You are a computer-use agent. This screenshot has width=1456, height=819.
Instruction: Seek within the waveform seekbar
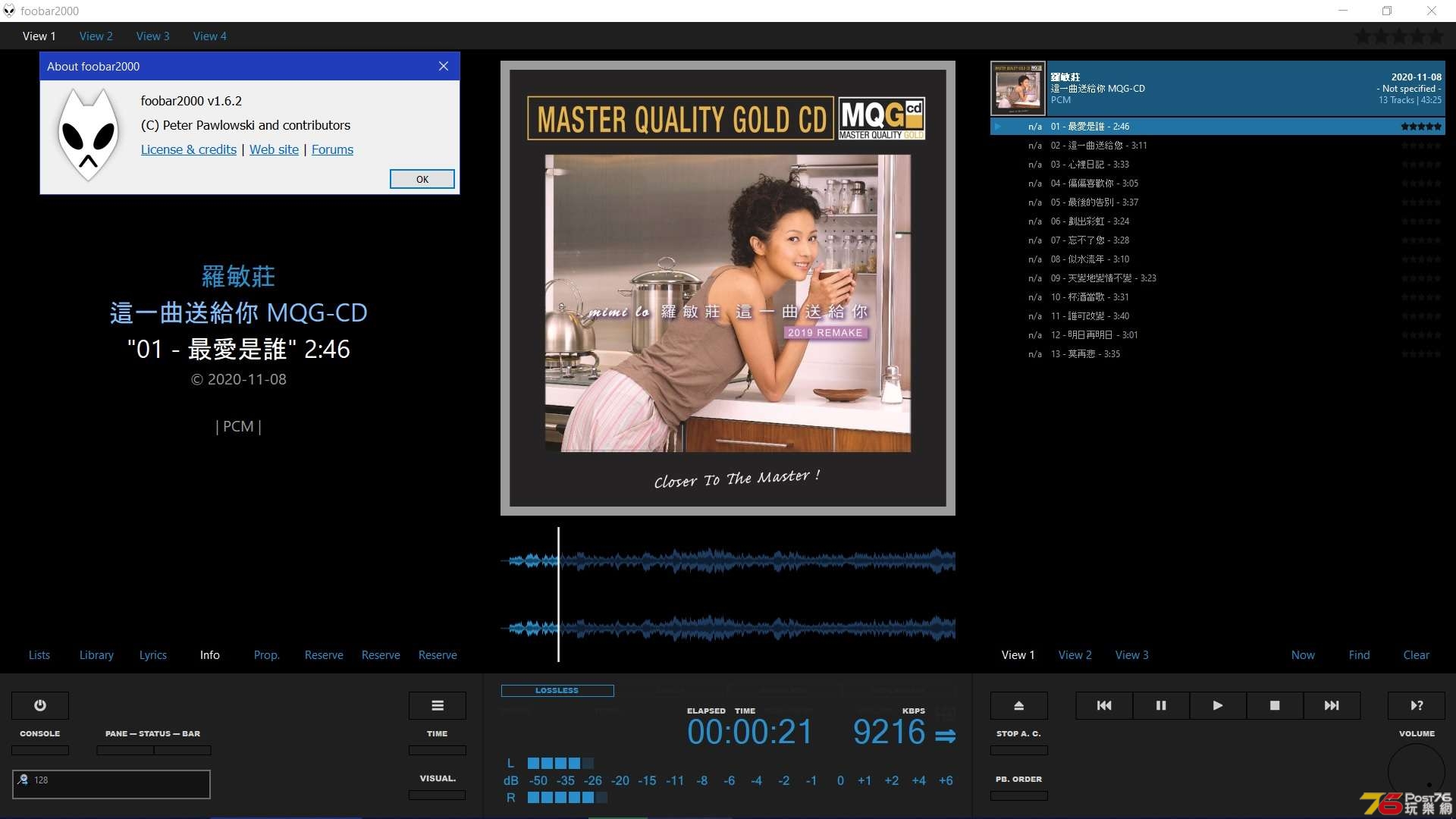click(728, 594)
